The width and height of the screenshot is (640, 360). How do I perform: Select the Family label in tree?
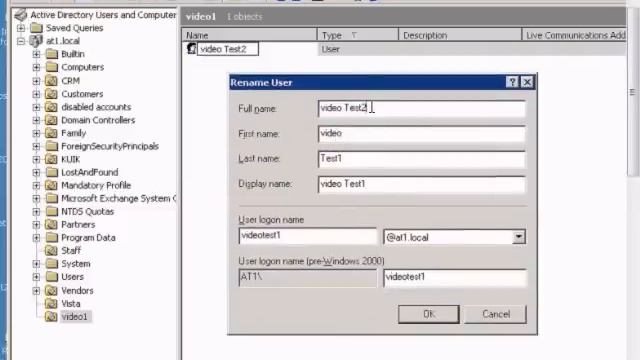click(73, 133)
